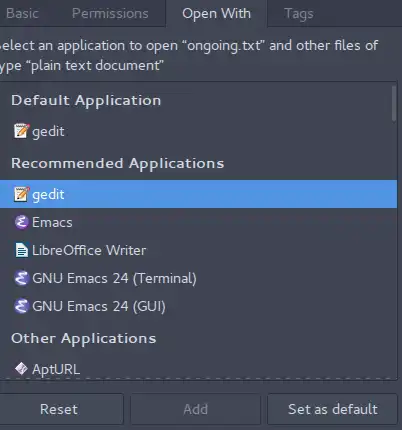Click Set as default button
402x430 pixels.
(x=333, y=409)
